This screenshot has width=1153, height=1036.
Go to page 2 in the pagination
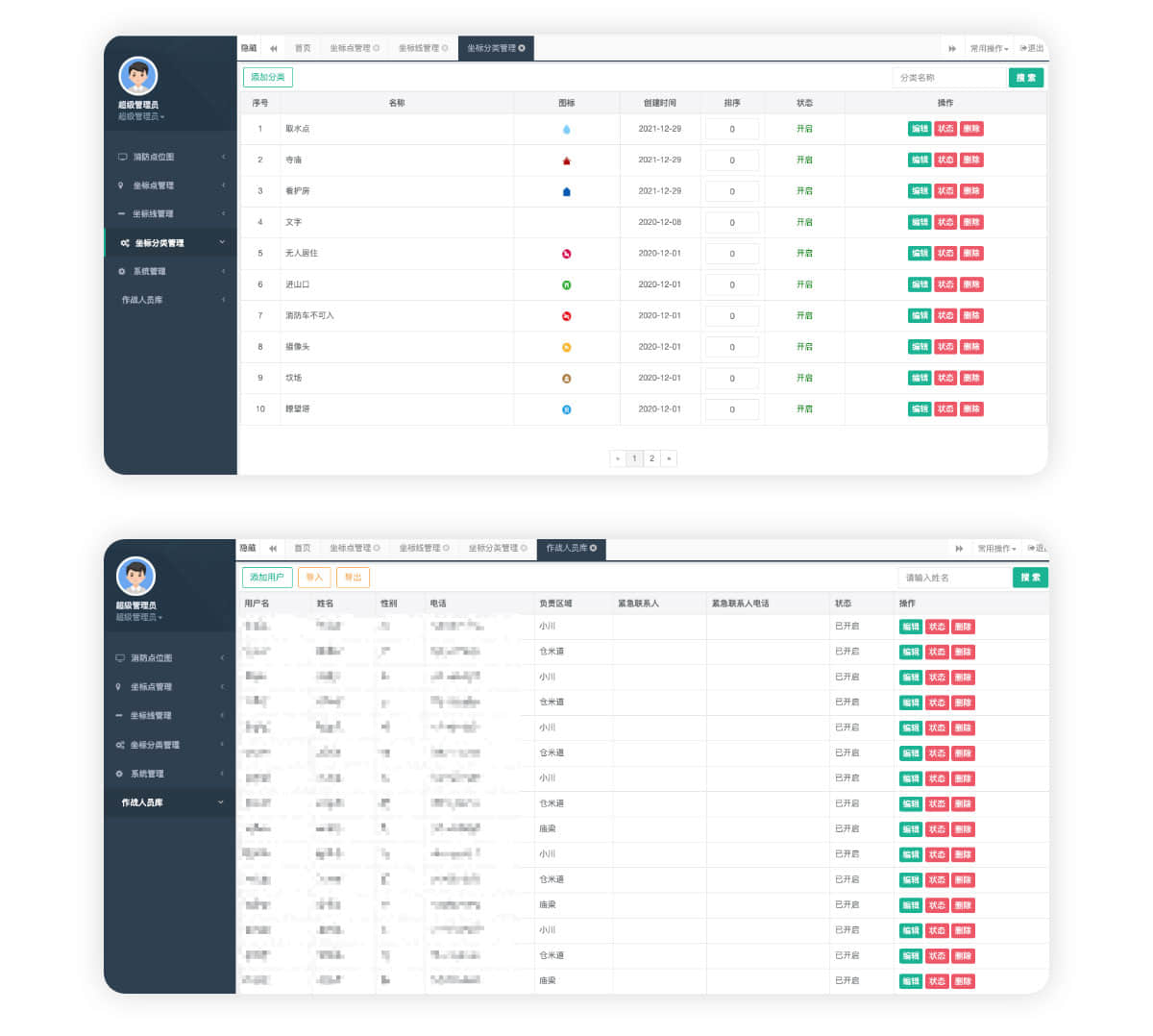coord(651,458)
